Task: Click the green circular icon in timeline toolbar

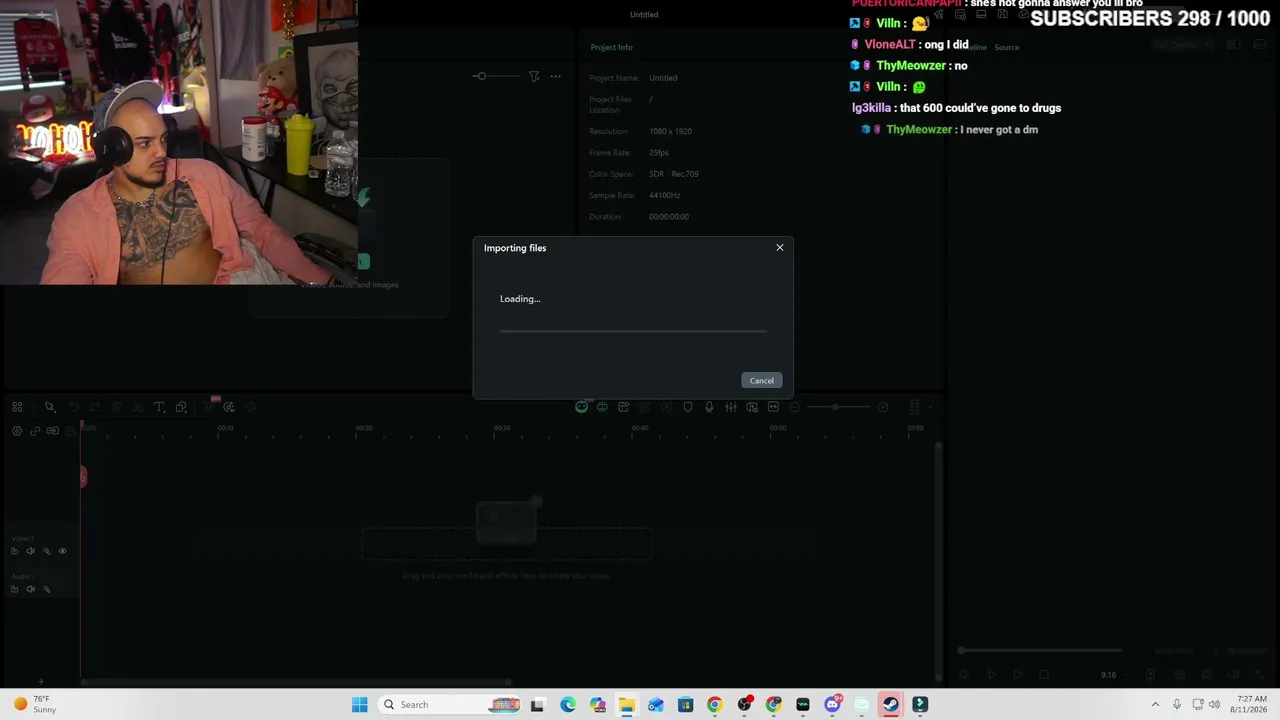Action: (x=581, y=407)
